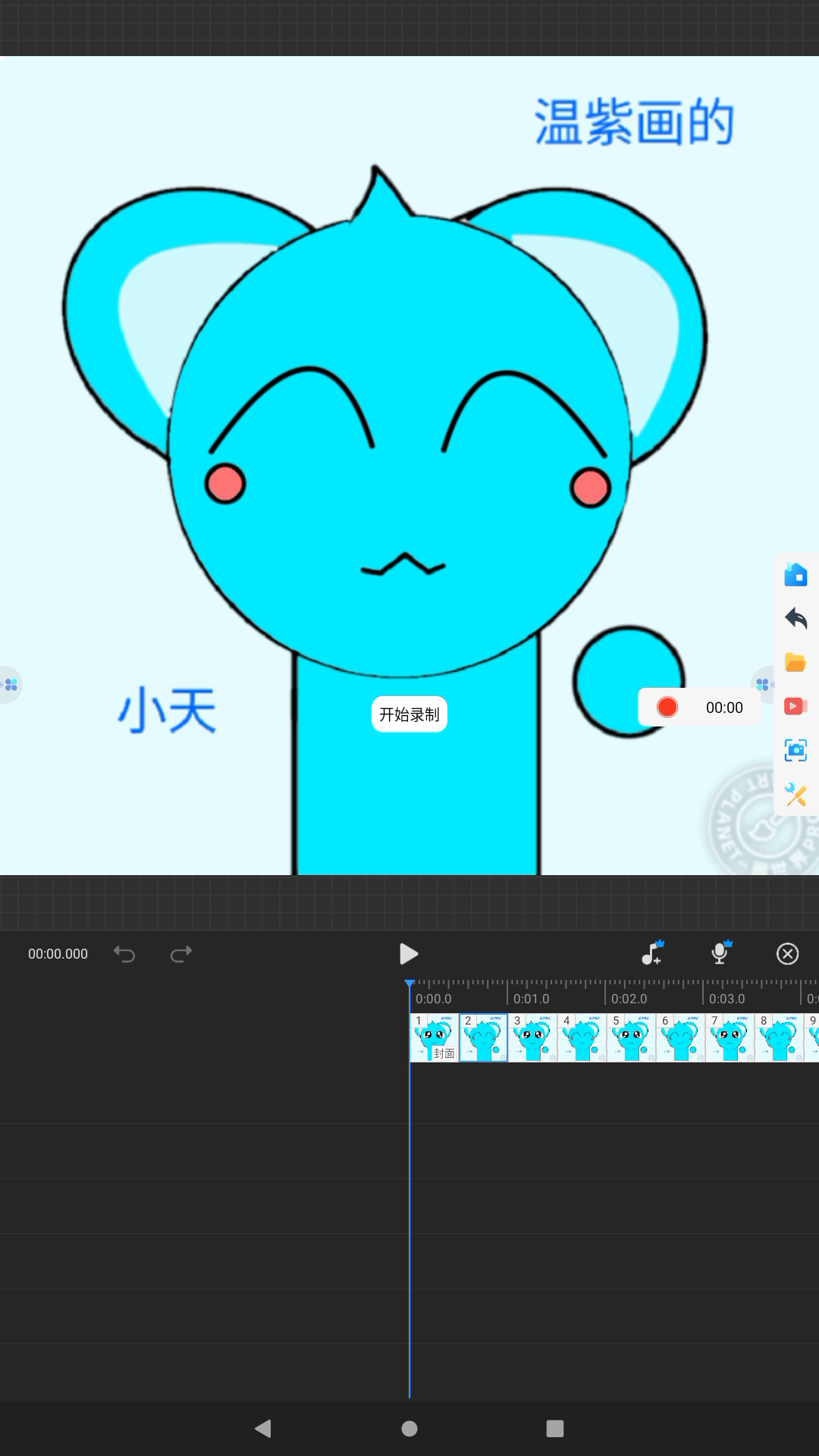The height and width of the screenshot is (1456, 819).
Task: Tap the Android recent apps square
Action: 555,1429
